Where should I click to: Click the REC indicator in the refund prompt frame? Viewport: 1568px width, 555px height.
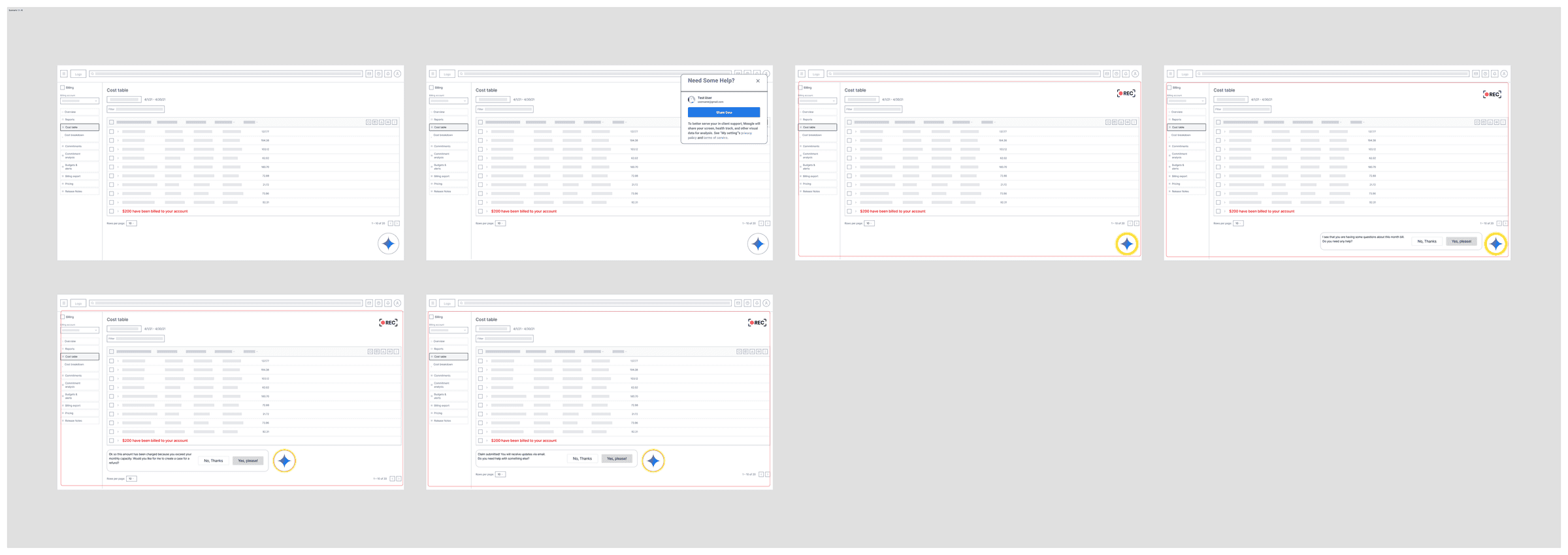[388, 322]
